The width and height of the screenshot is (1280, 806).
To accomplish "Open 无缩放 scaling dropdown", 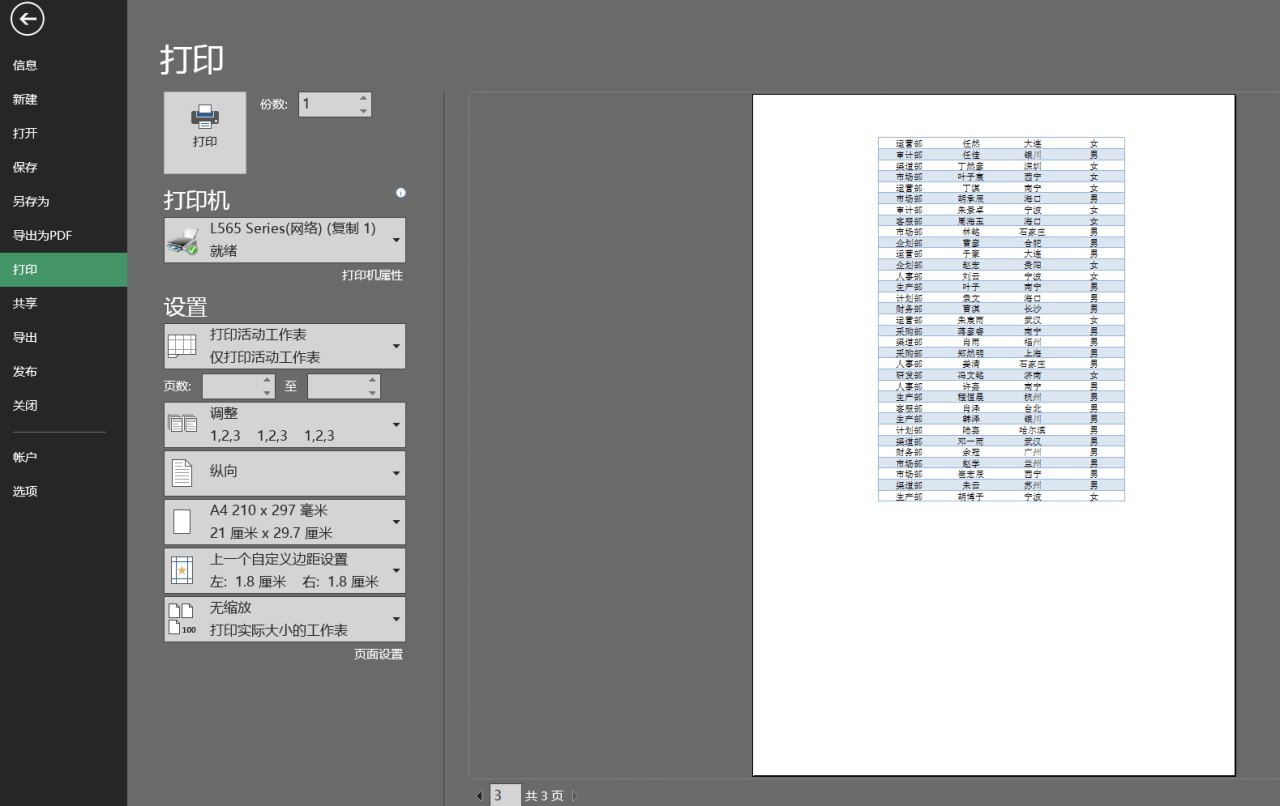I will [x=285, y=619].
